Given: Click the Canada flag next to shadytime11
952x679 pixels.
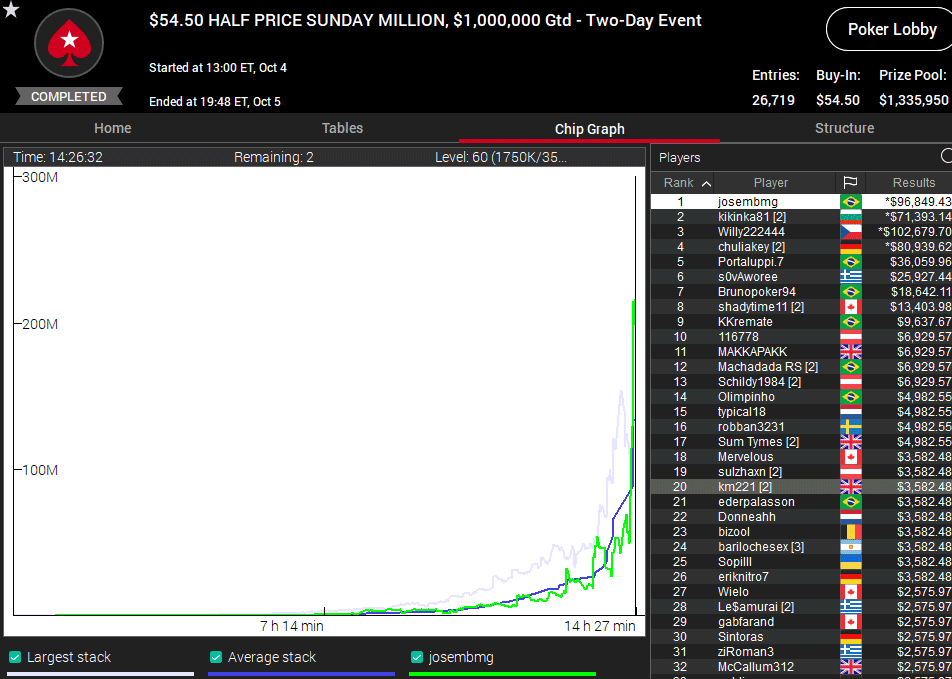Looking at the screenshot, I should click(851, 307).
